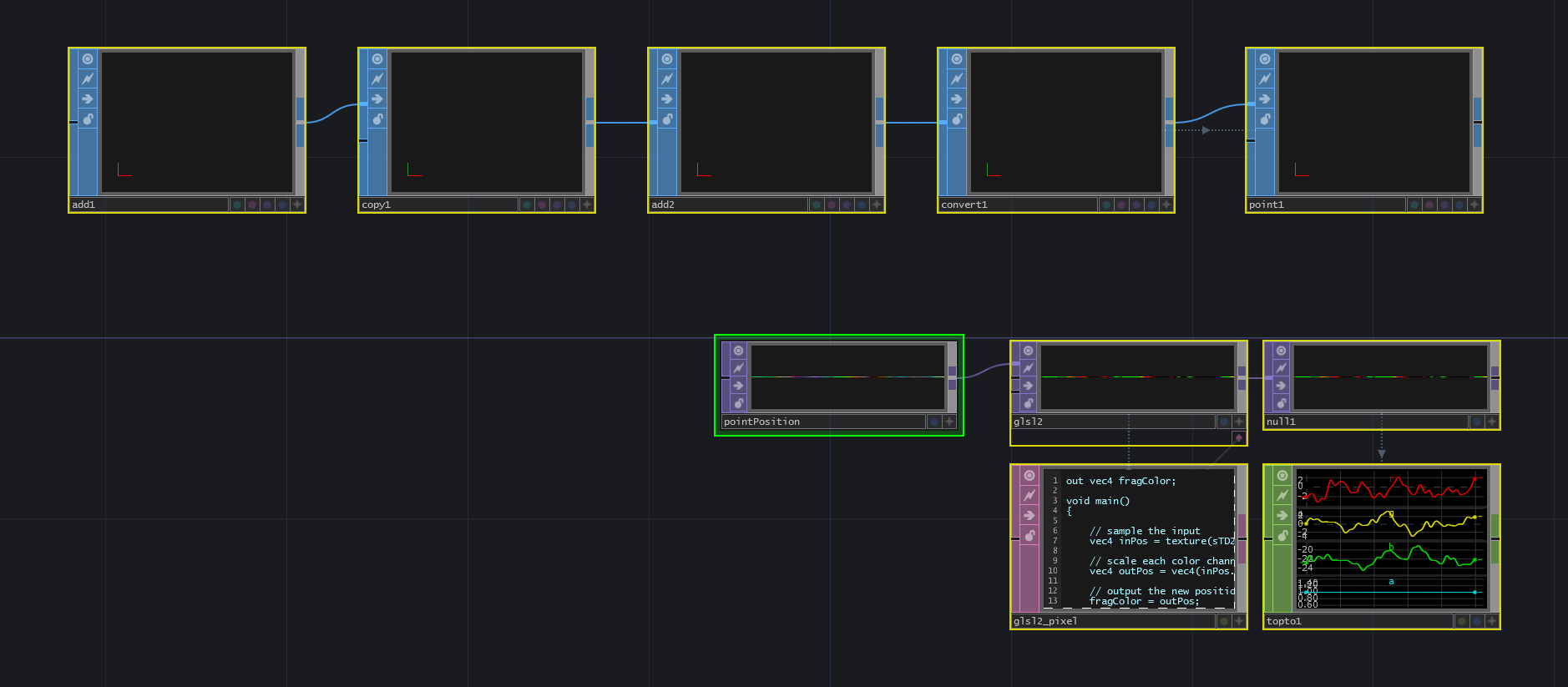Turn on blue display flag on null1

tap(1477, 422)
